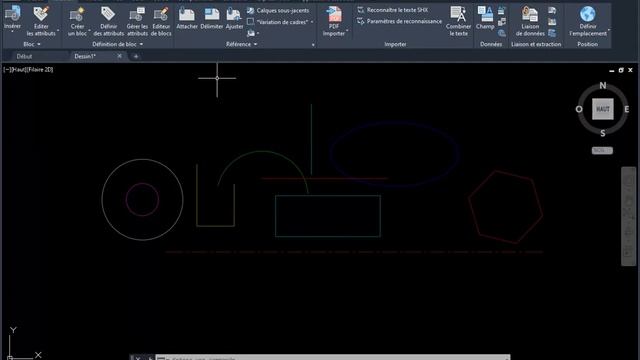The image size is (640, 360).
Task: Open Gérer les attributs manager
Action: coord(137,21)
